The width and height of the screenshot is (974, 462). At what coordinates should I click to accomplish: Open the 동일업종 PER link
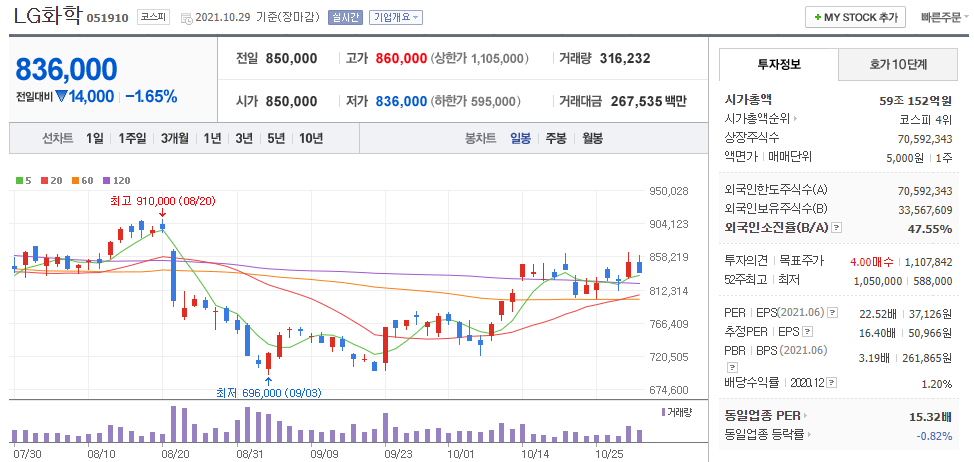(763, 415)
